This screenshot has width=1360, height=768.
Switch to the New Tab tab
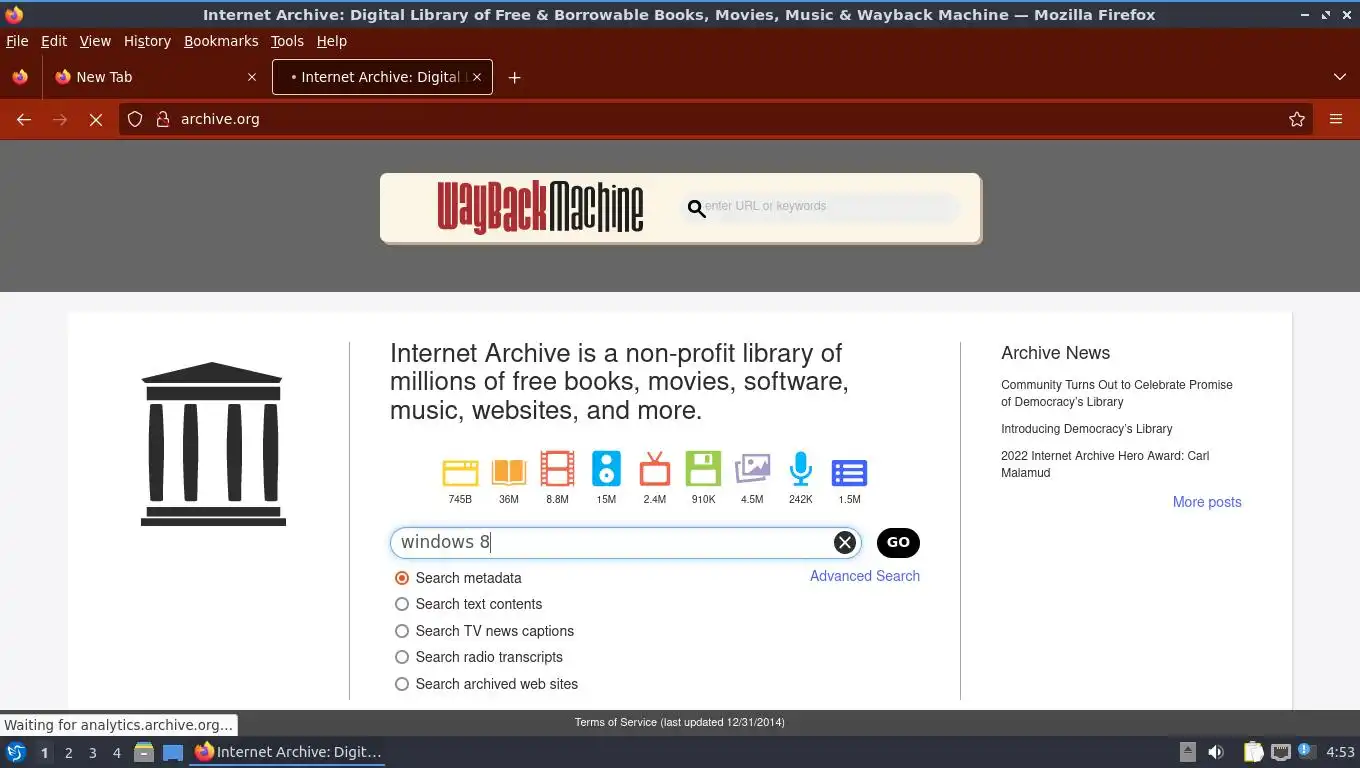click(155, 77)
